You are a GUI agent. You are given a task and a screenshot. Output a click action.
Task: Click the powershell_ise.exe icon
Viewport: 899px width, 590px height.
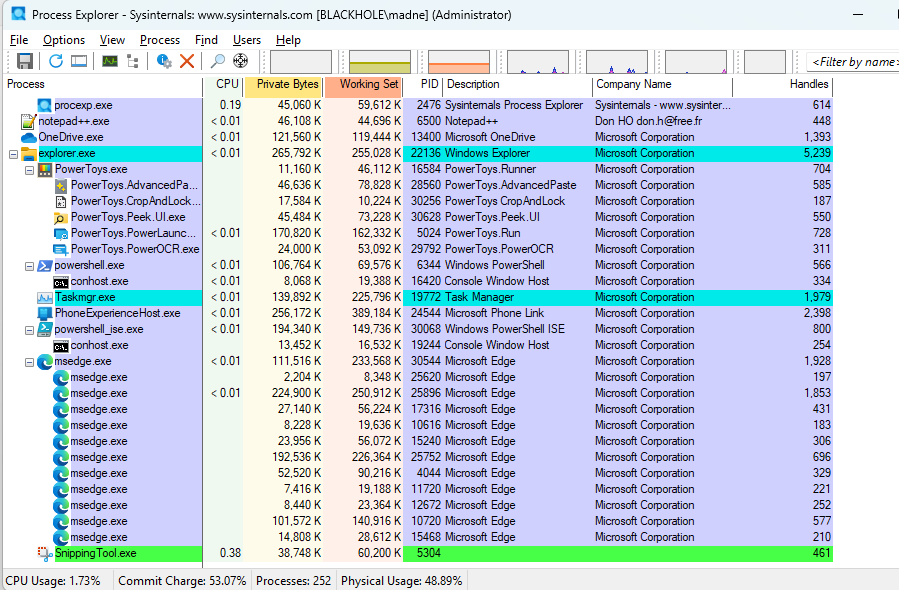point(45,330)
